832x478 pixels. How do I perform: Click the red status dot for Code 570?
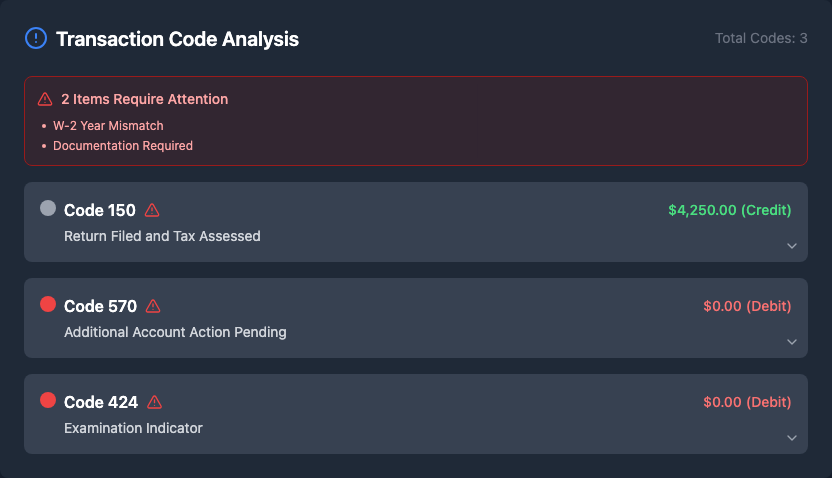[x=48, y=304]
